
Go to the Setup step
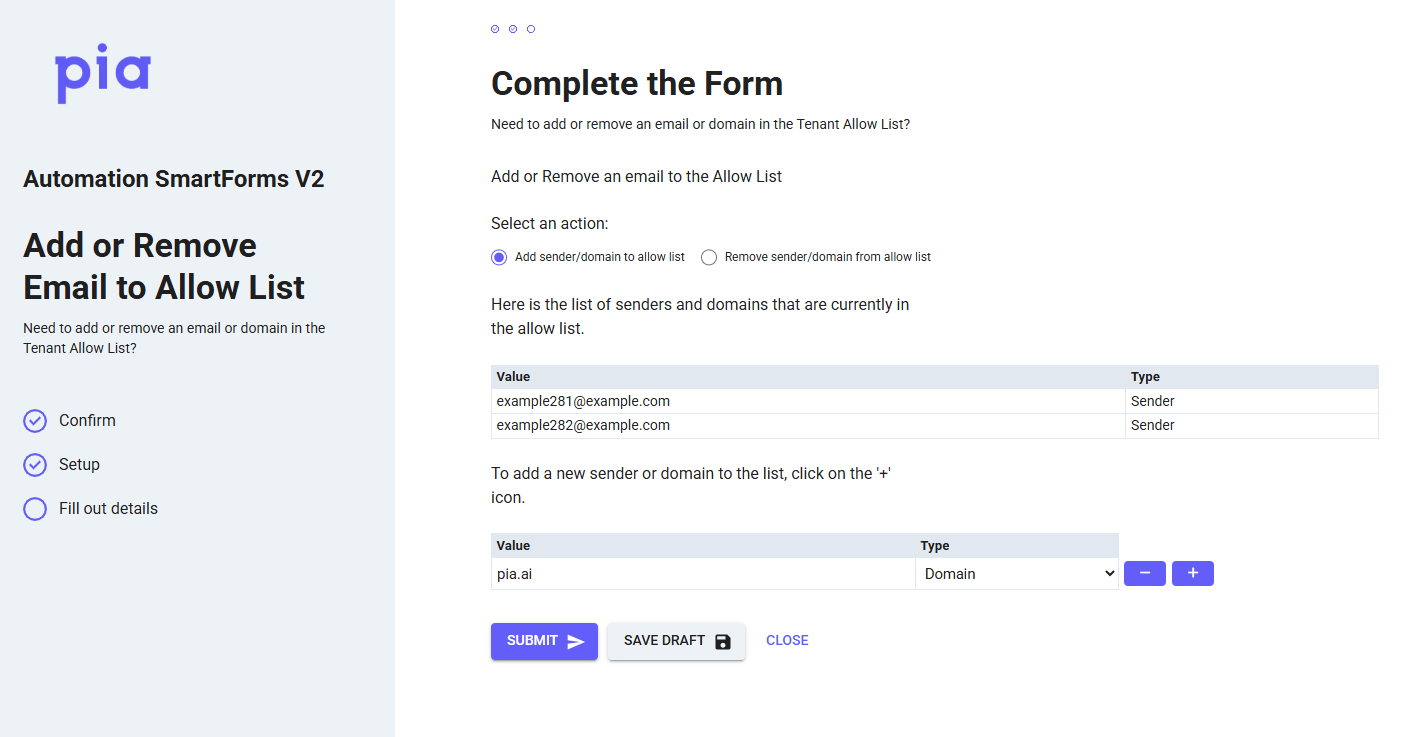pyautogui.click(x=79, y=465)
